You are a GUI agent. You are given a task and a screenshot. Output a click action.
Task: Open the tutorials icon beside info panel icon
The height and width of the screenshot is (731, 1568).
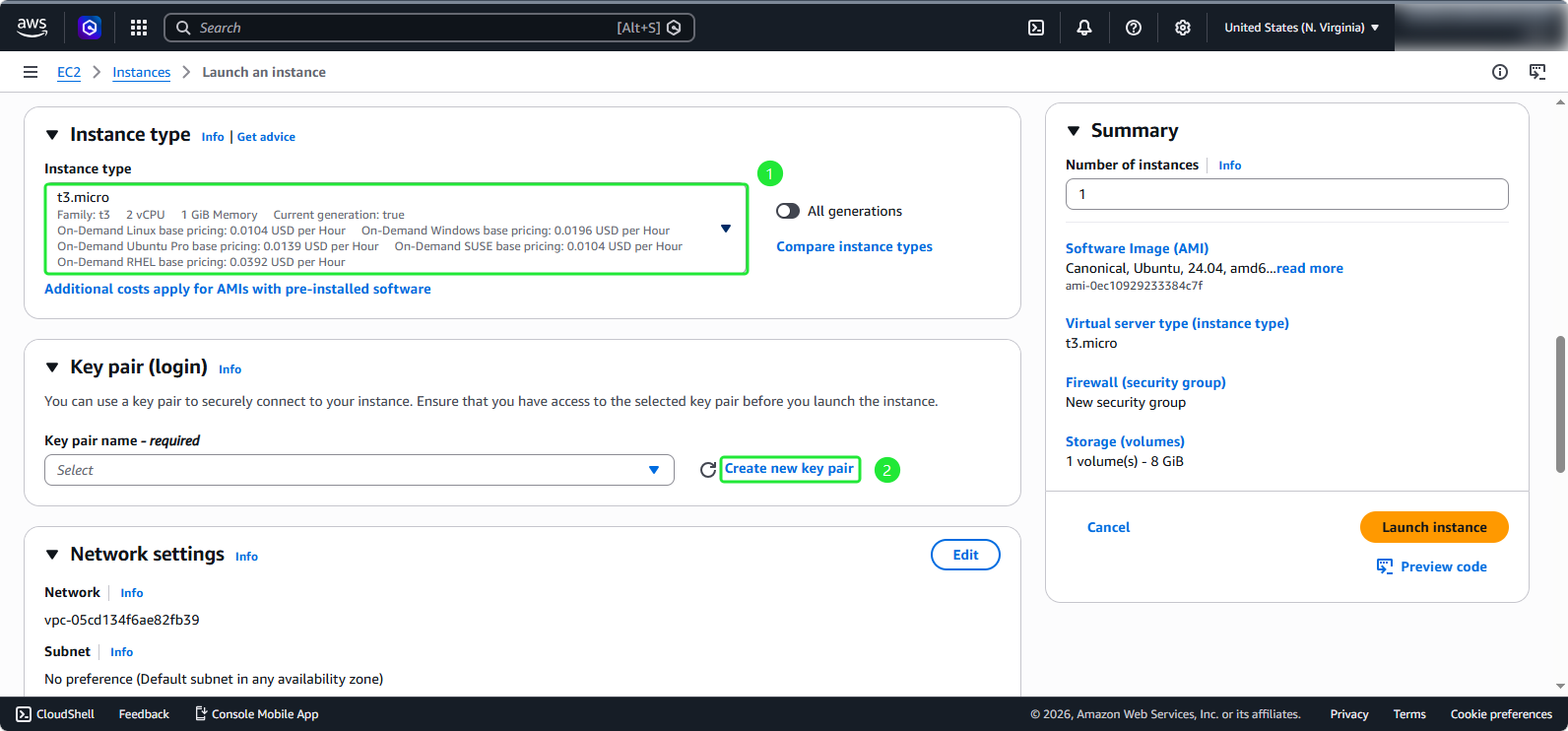[1537, 72]
